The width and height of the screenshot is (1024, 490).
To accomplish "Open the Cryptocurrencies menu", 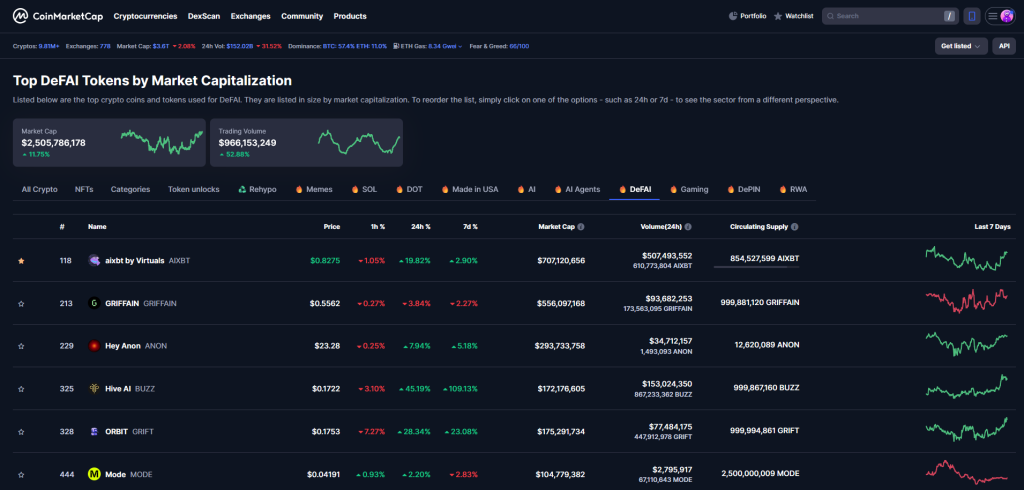I will tap(145, 16).
